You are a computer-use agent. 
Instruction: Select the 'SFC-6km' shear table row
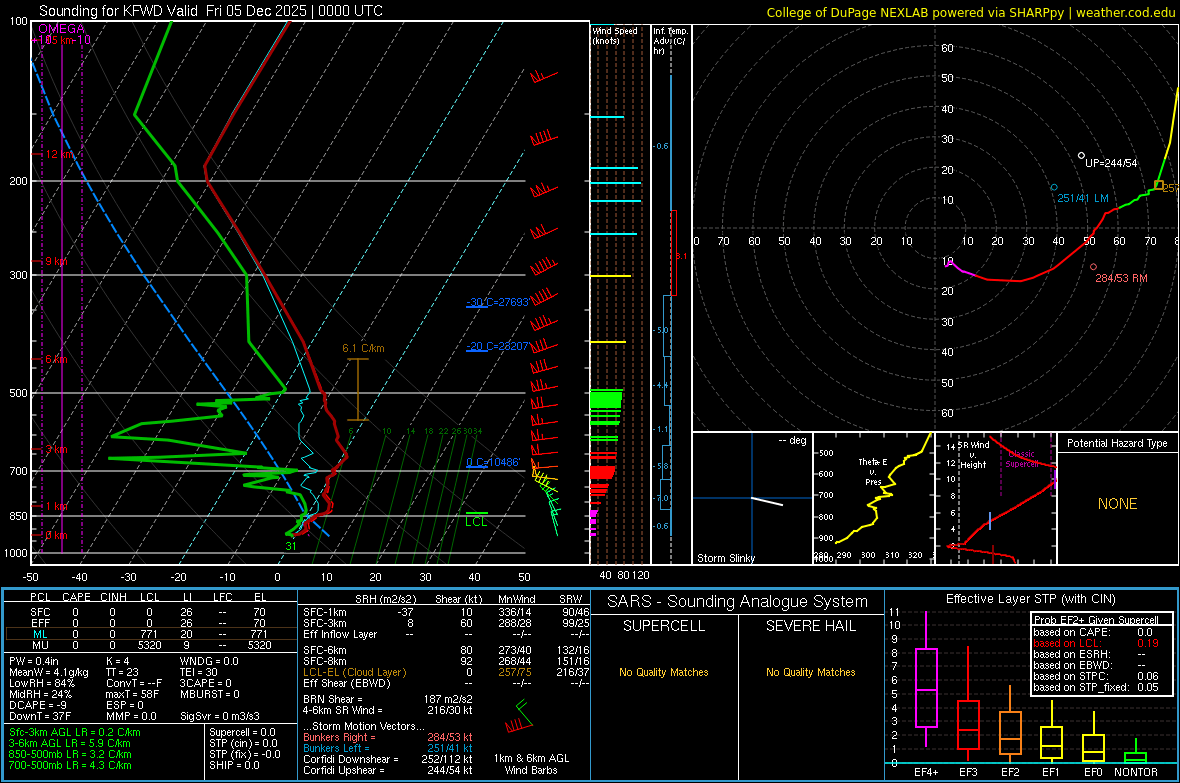(x=446, y=650)
